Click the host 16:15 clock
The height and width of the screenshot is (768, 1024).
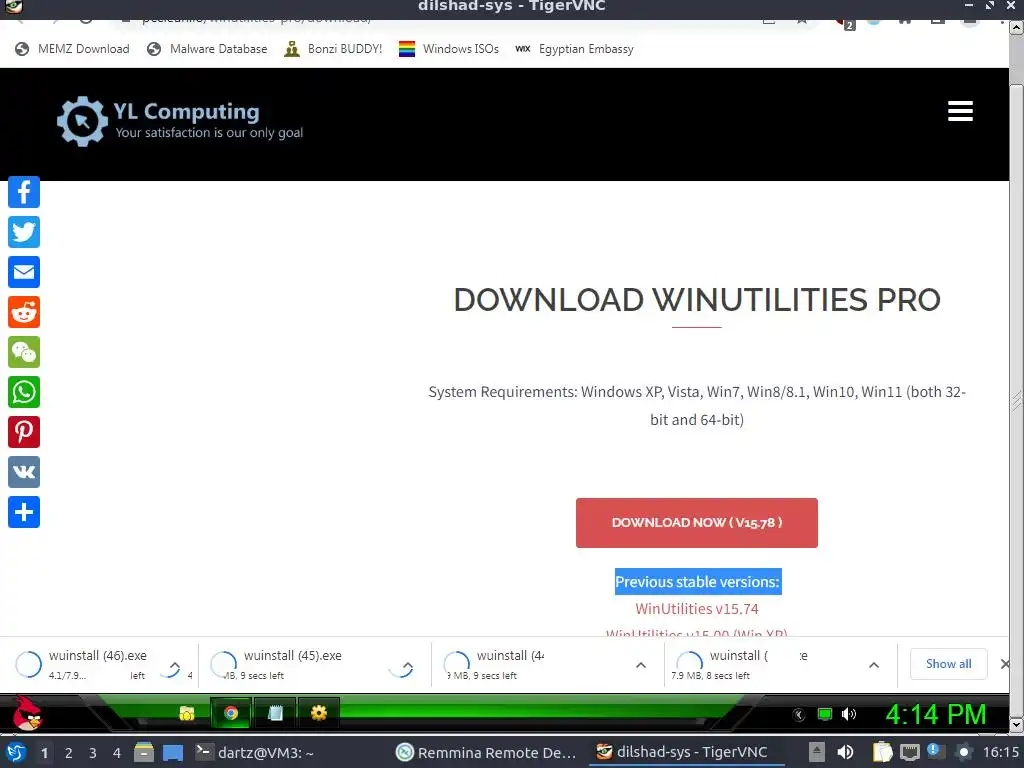coord(1000,753)
